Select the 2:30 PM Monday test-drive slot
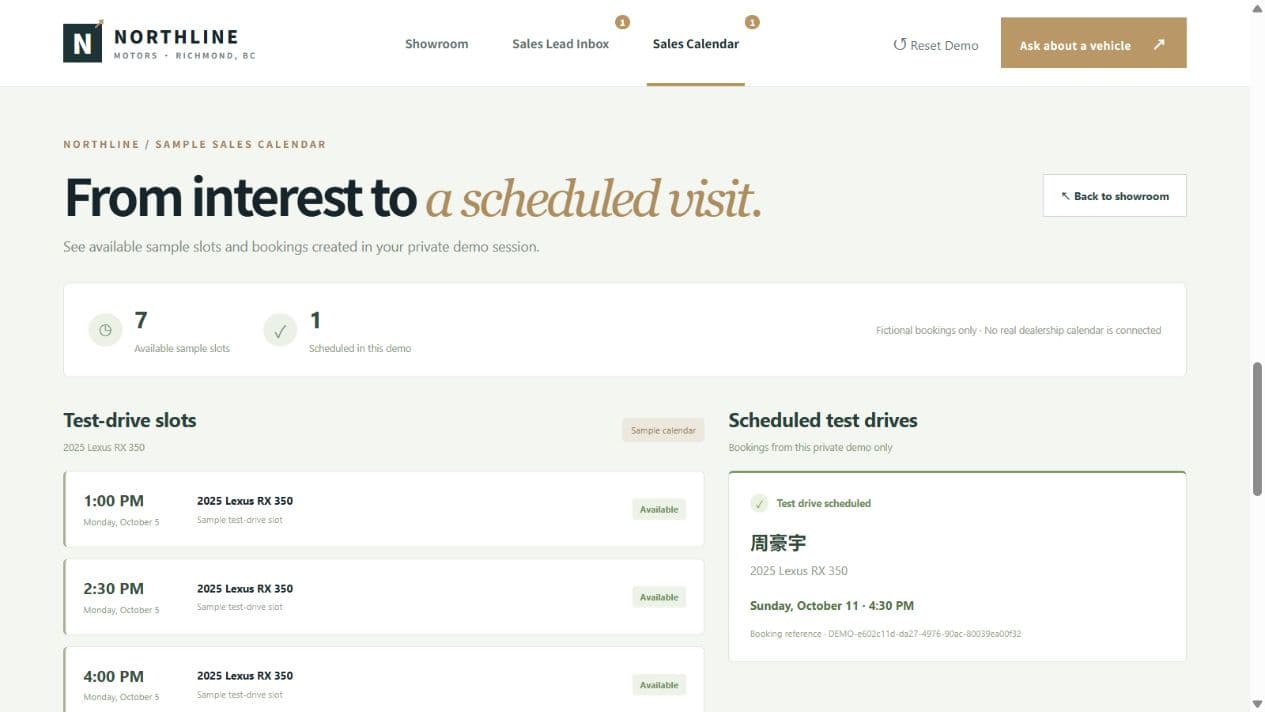 [x=384, y=597]
